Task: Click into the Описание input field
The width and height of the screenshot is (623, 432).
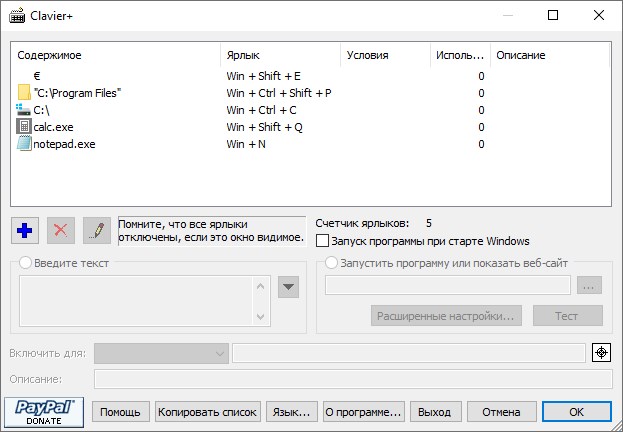Action: (352, 379)
